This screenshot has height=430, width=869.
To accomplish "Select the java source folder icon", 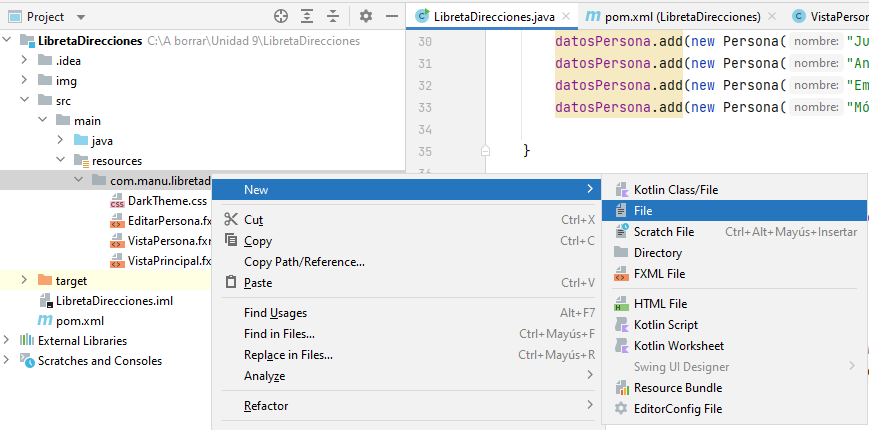I will (x=81, y=140).
